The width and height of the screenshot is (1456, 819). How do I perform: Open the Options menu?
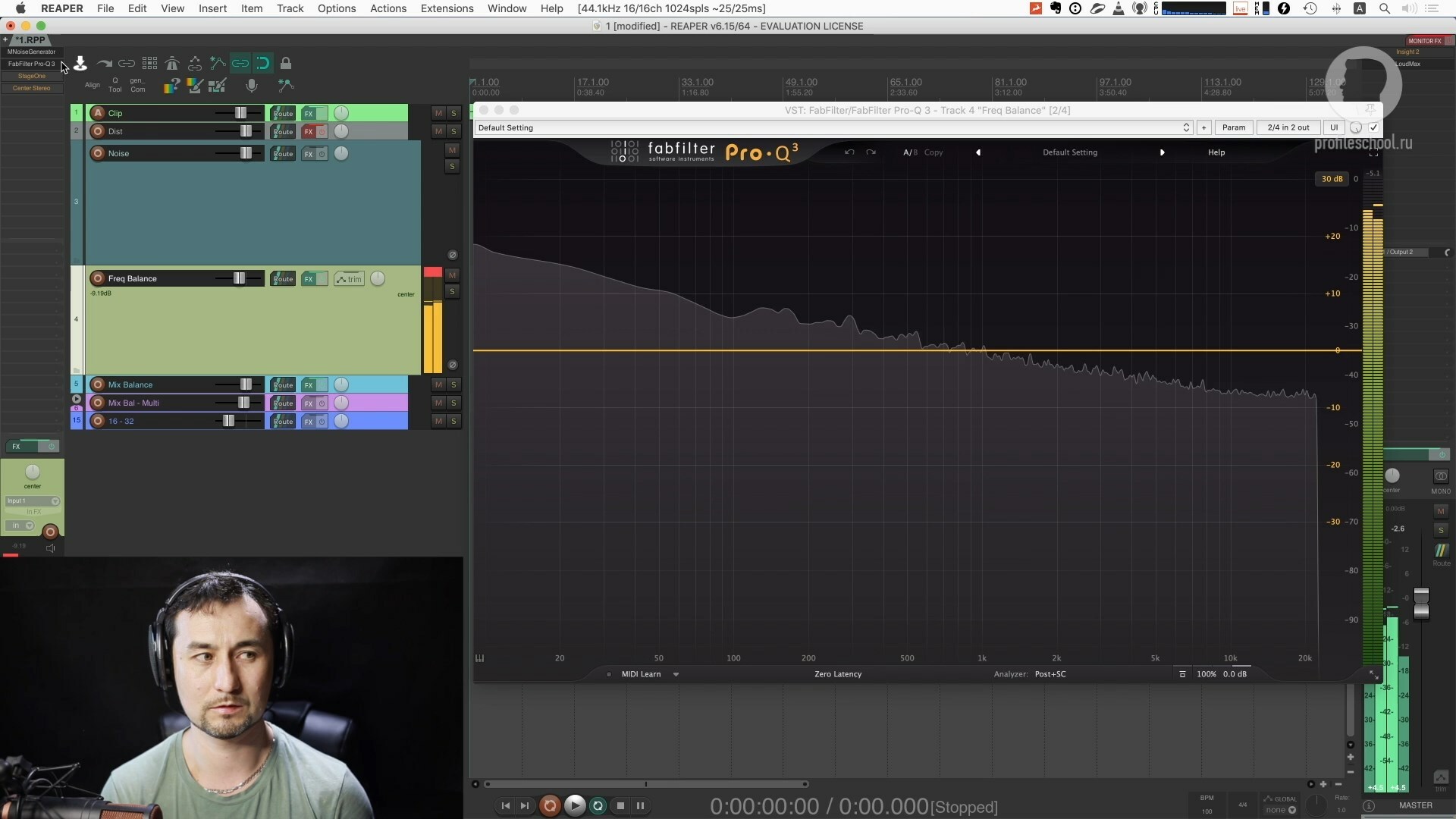(337, 8)
